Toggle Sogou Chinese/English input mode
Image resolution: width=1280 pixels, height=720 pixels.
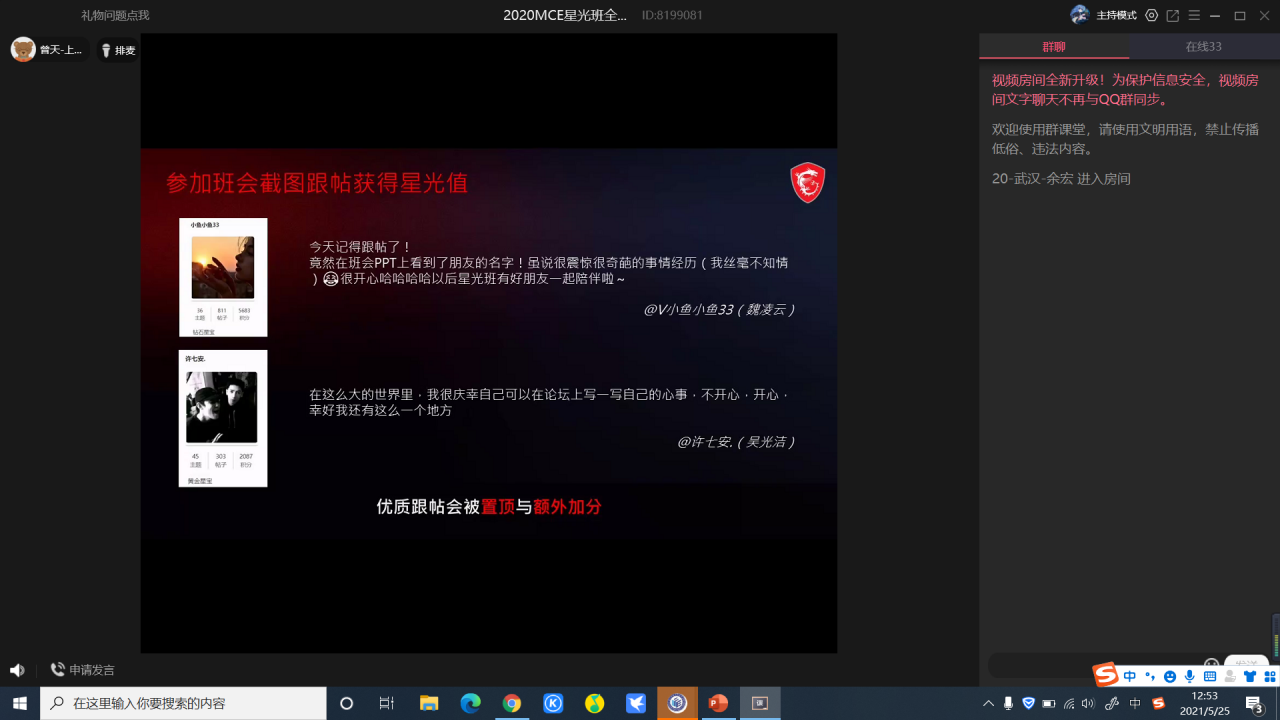(1130, 677)
